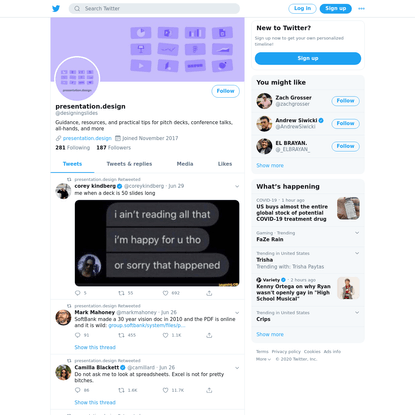Switch to the Tweets & replies tab
Image resolution: width=415 pixels, height=415 pixels.
129,164
